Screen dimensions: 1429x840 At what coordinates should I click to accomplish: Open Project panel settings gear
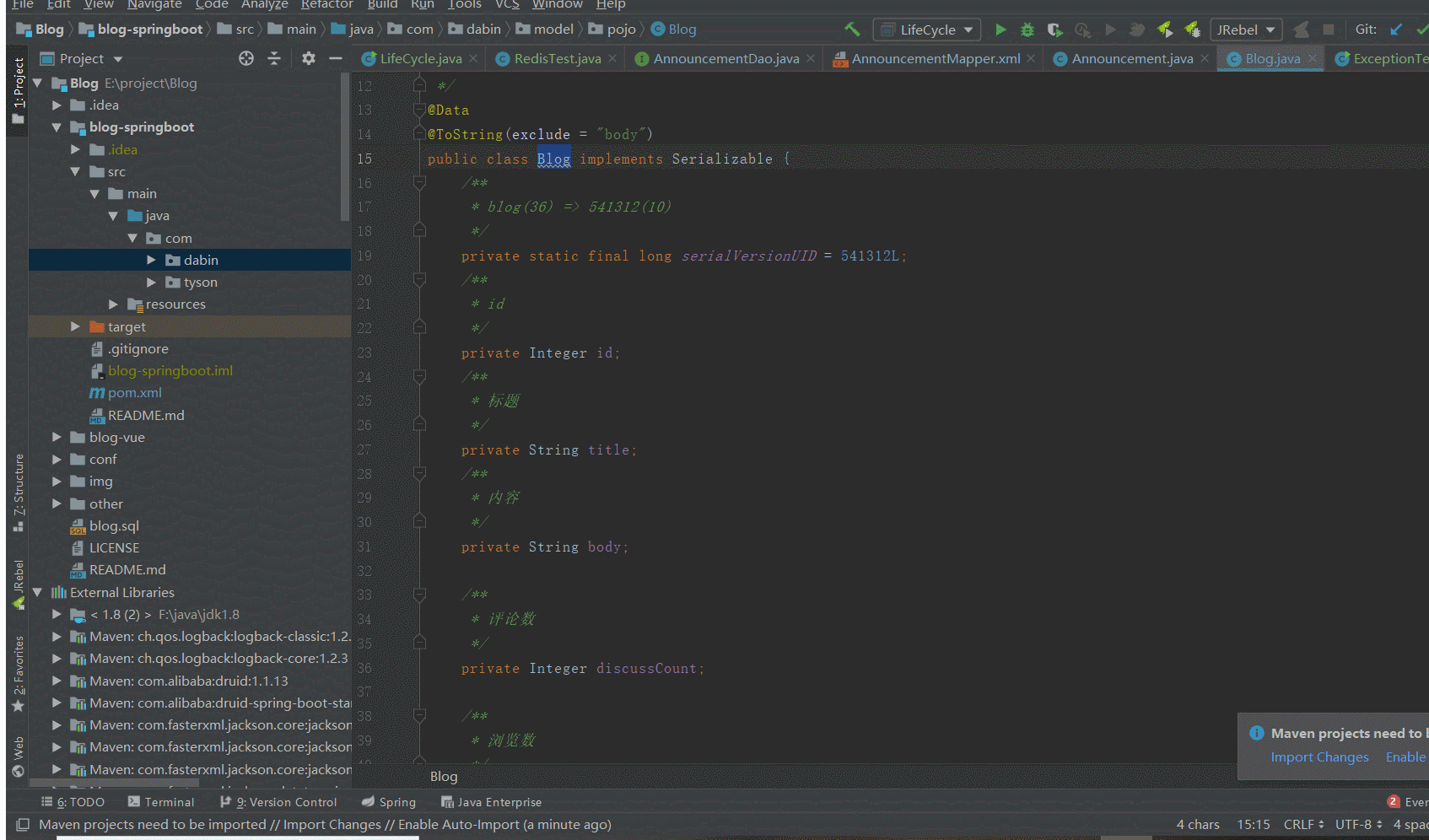309,58
